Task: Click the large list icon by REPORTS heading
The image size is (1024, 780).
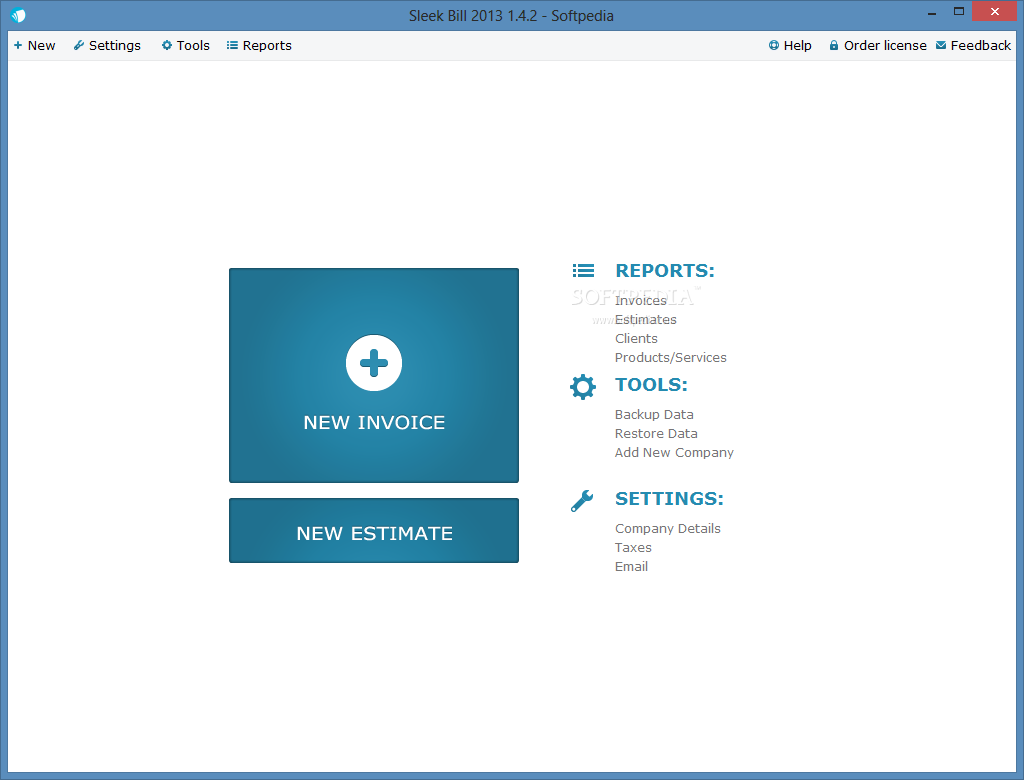Action: (x=583, y=270)
